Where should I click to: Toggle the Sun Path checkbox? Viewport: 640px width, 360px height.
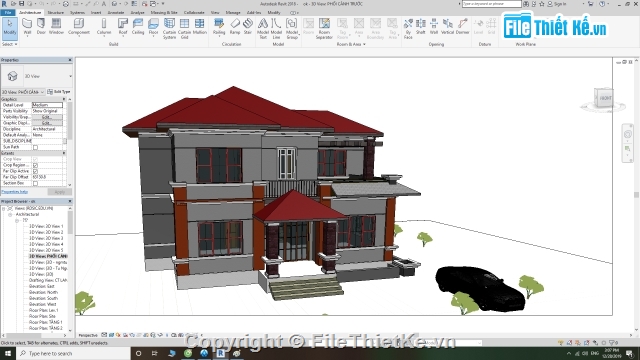36,147
